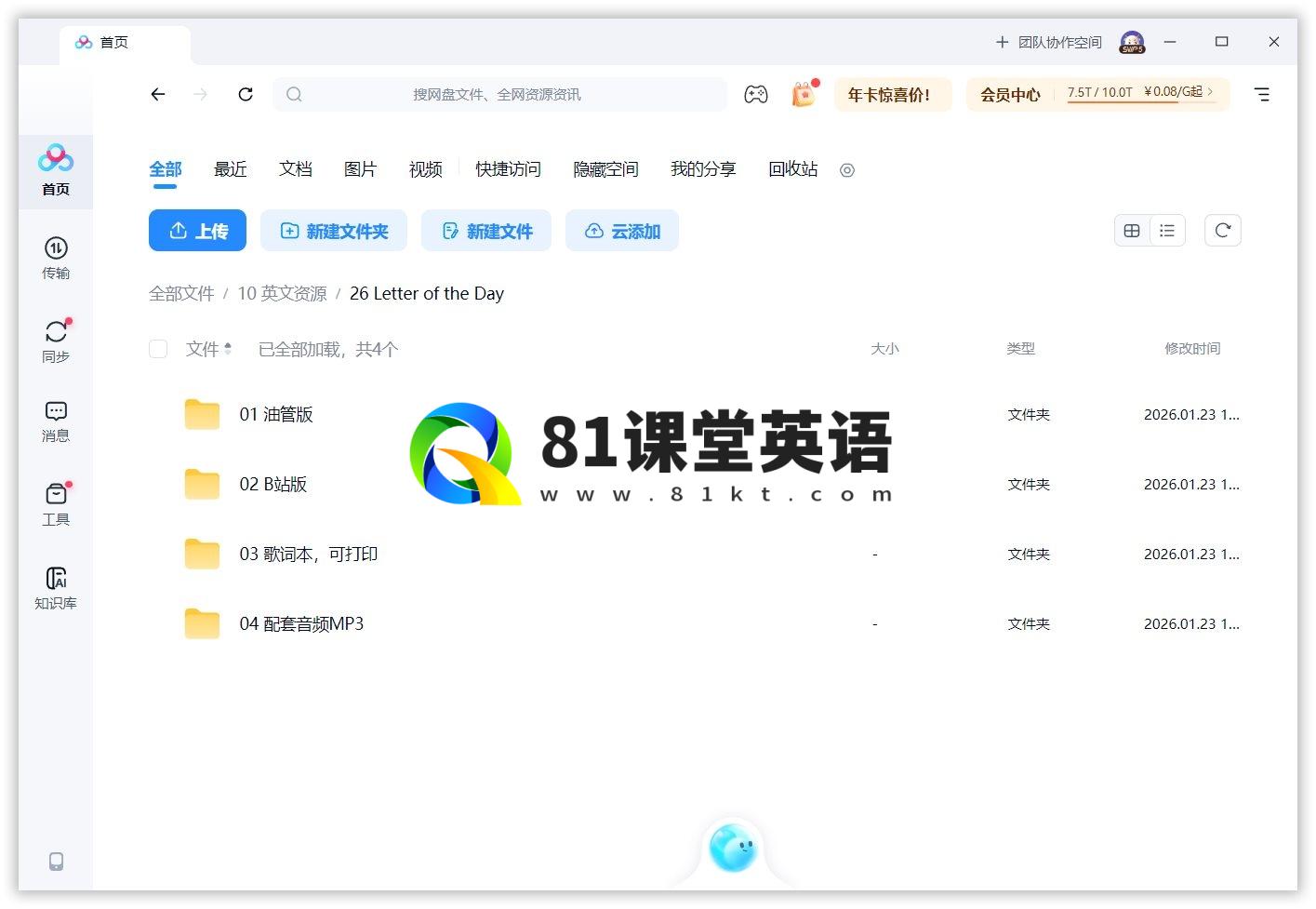Screen dimensions: 1316x909
Task: Open the hamburger menu at top right
Action: (1262, 94)
